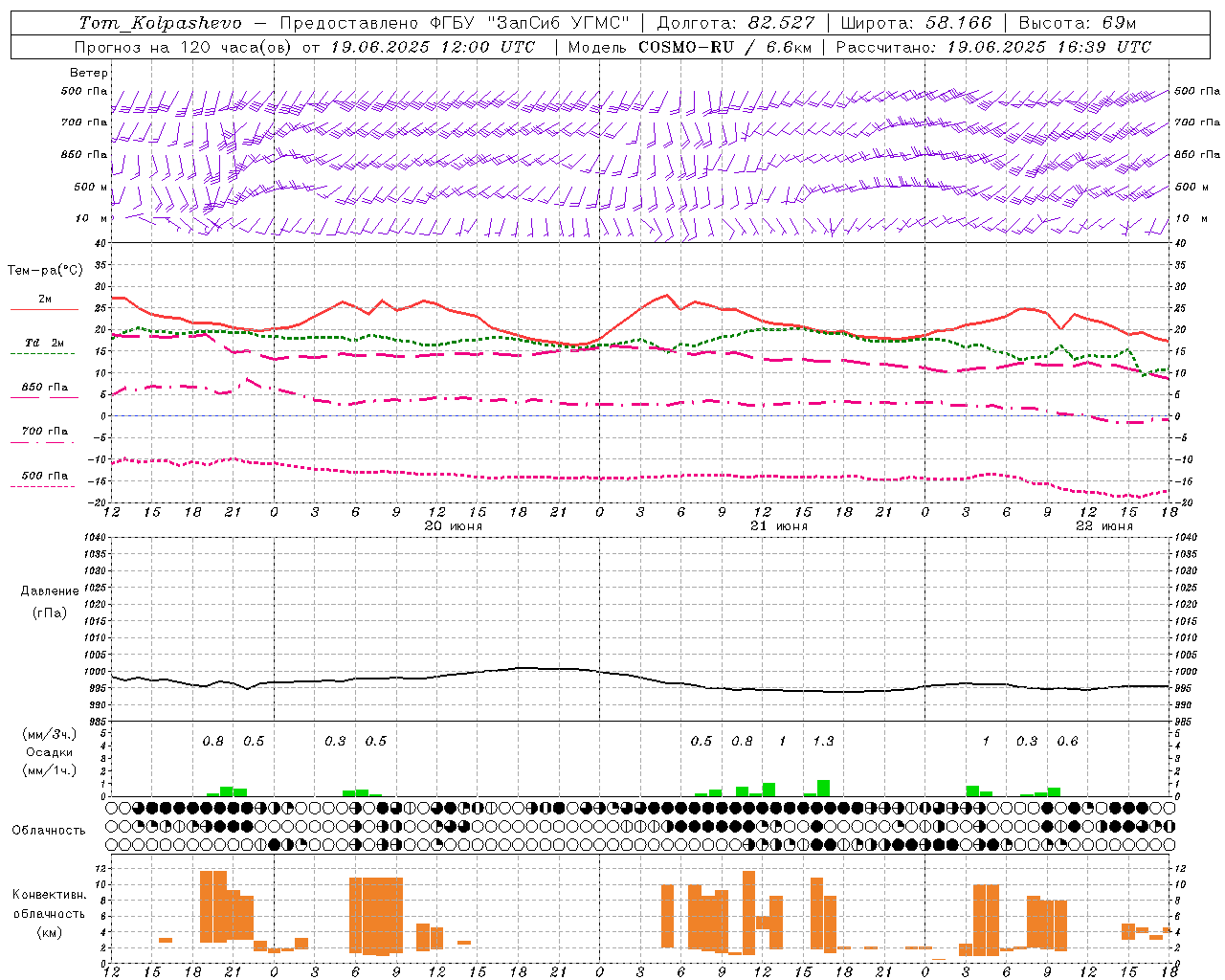This screenshot has height=980, width=1225.
Task: Click the Ветер wind panel label
Action: (x=88, y=73)
